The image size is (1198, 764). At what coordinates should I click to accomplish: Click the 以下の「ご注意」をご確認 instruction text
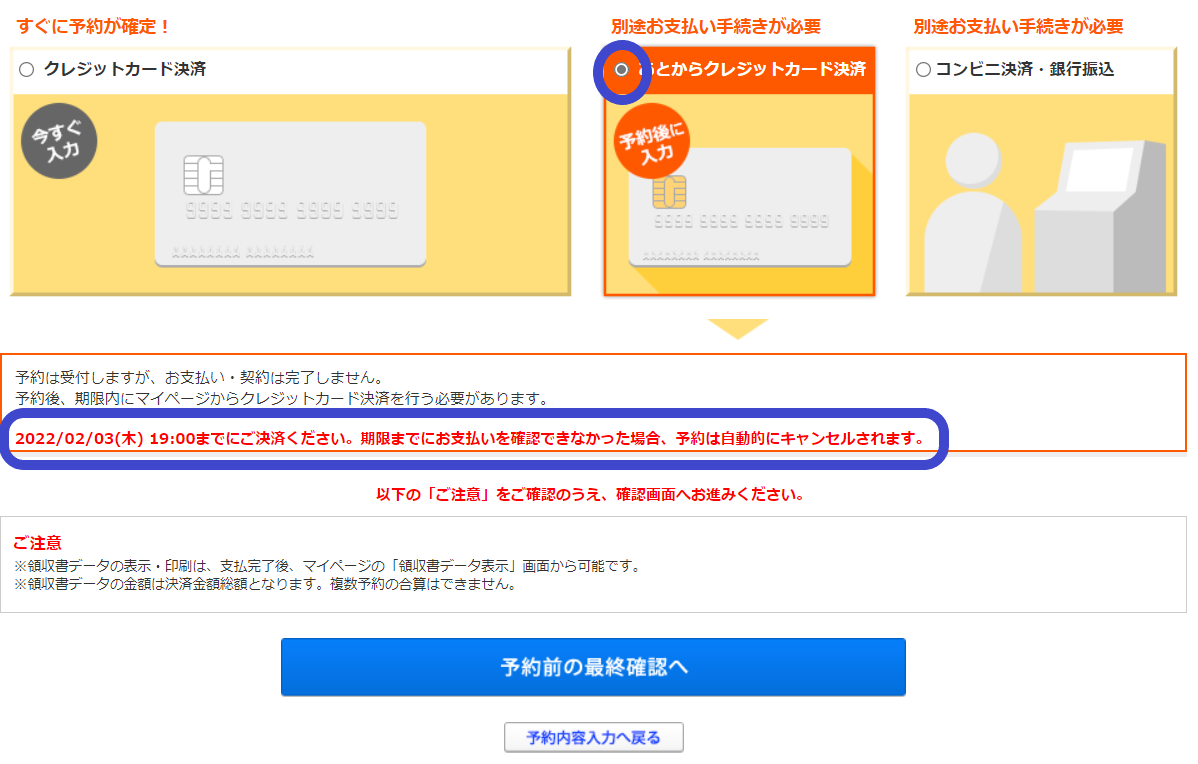click(592, 494)
